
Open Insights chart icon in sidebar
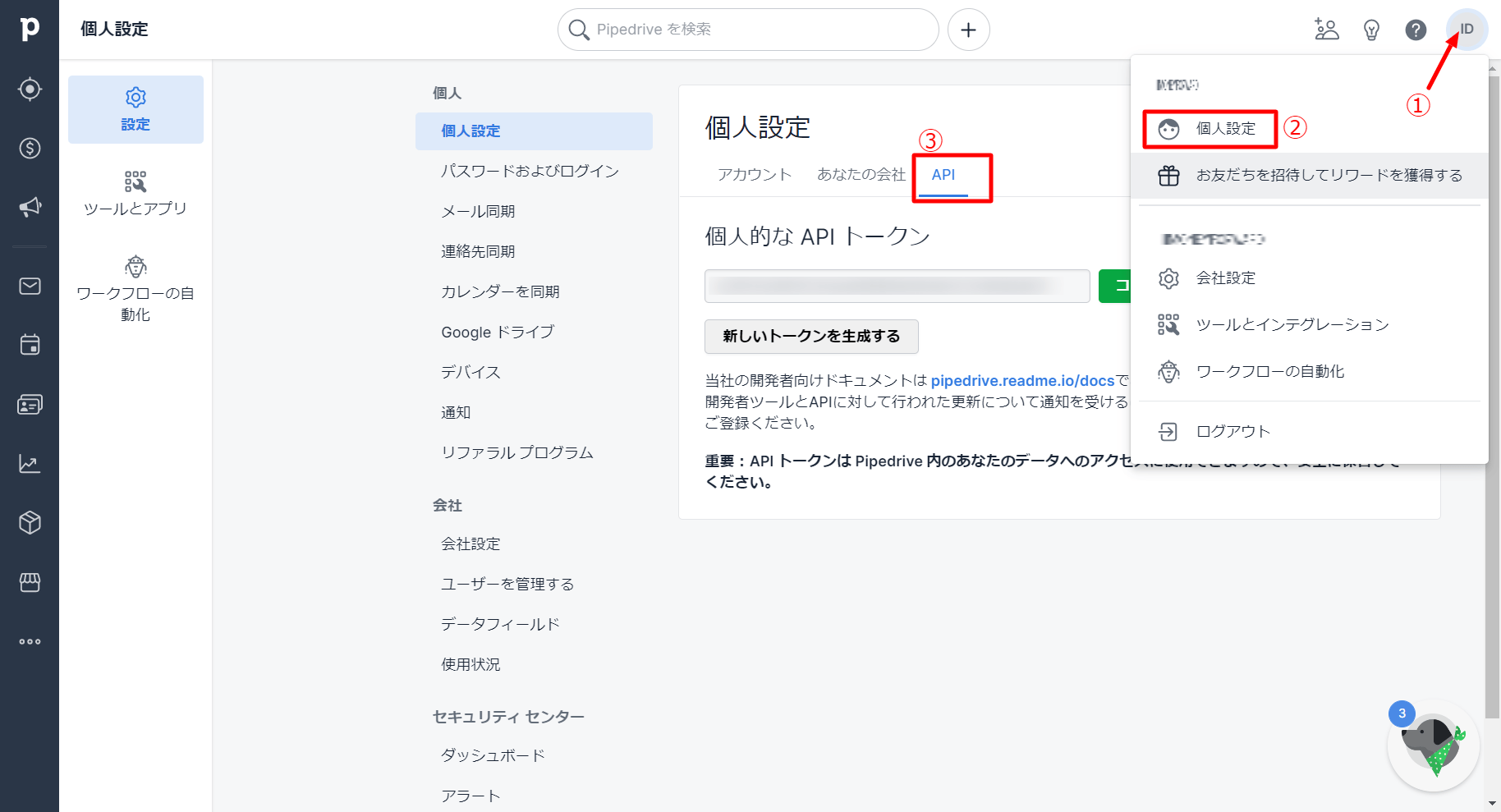coord(30,464)
